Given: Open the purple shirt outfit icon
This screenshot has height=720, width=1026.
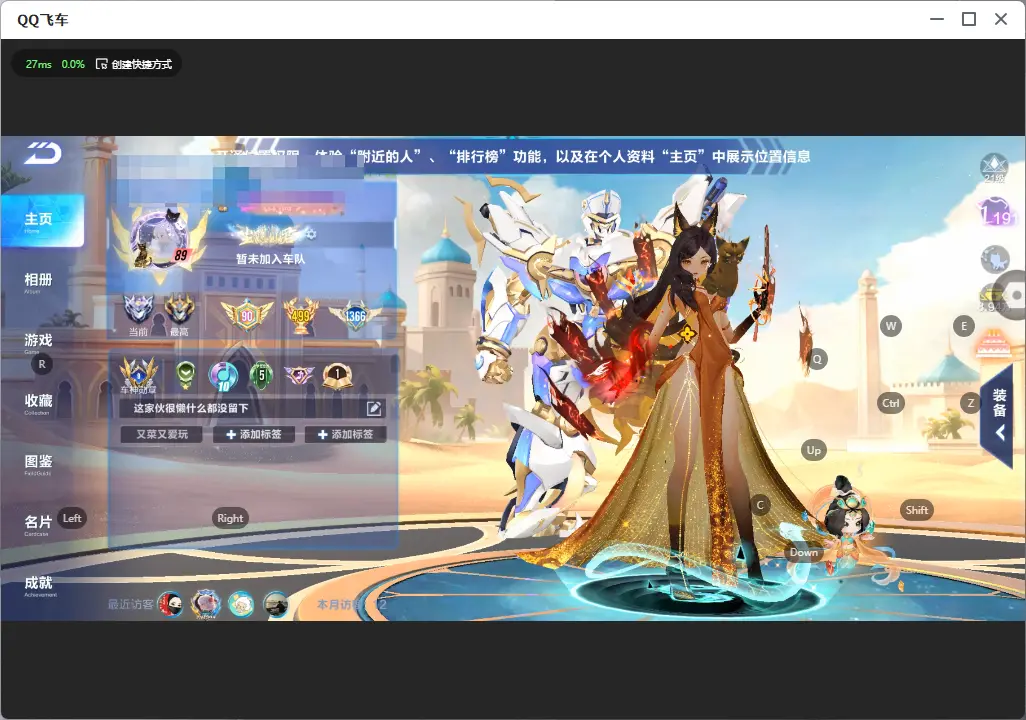Looking at the screenshot, I should pos(995,212).
